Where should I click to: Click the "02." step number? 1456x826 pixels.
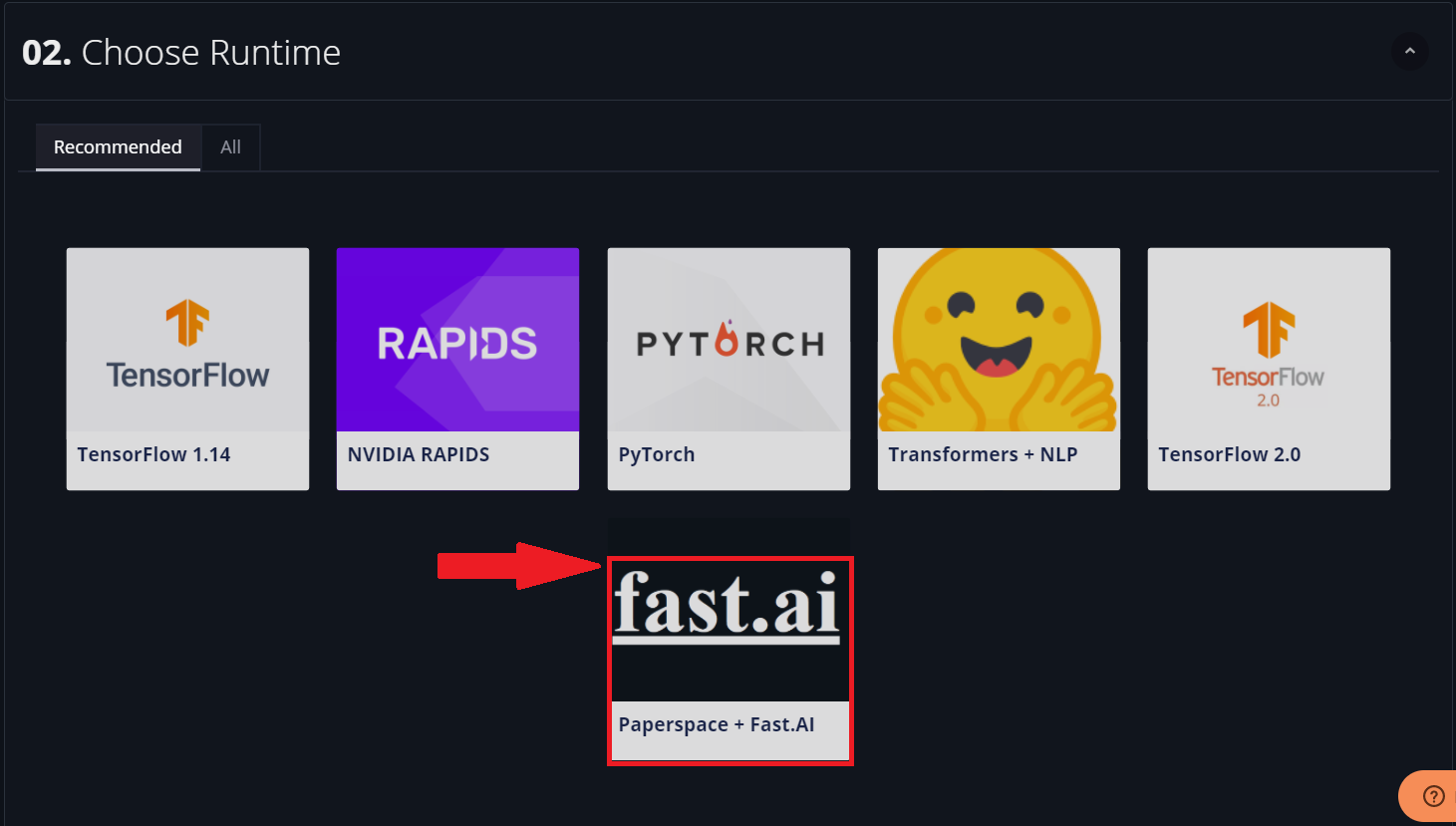click(46, 53)
